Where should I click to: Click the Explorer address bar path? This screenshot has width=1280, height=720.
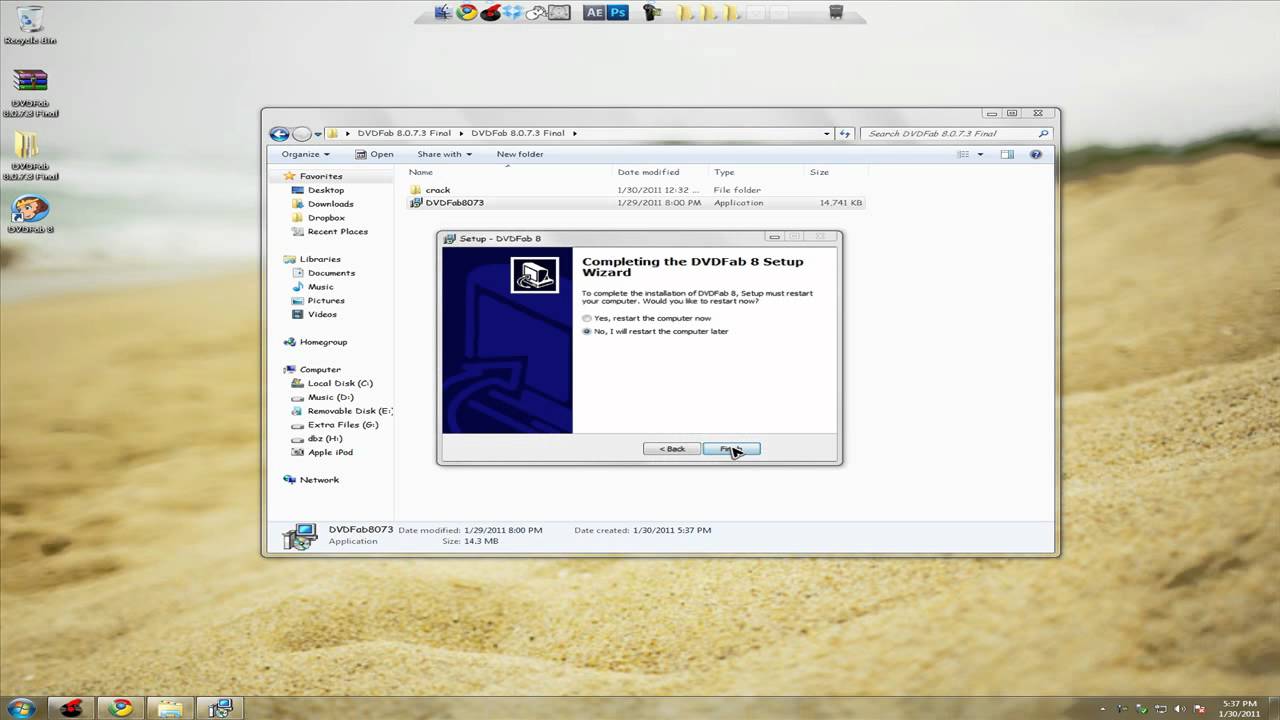tap(579, 133)
